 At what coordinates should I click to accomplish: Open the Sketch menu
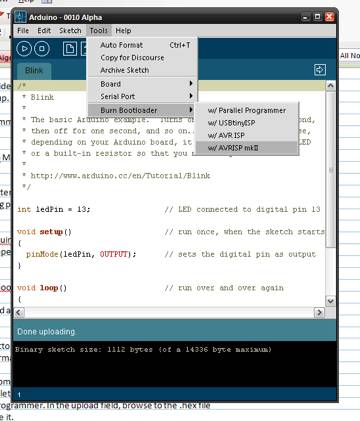(x=70, y=31)
